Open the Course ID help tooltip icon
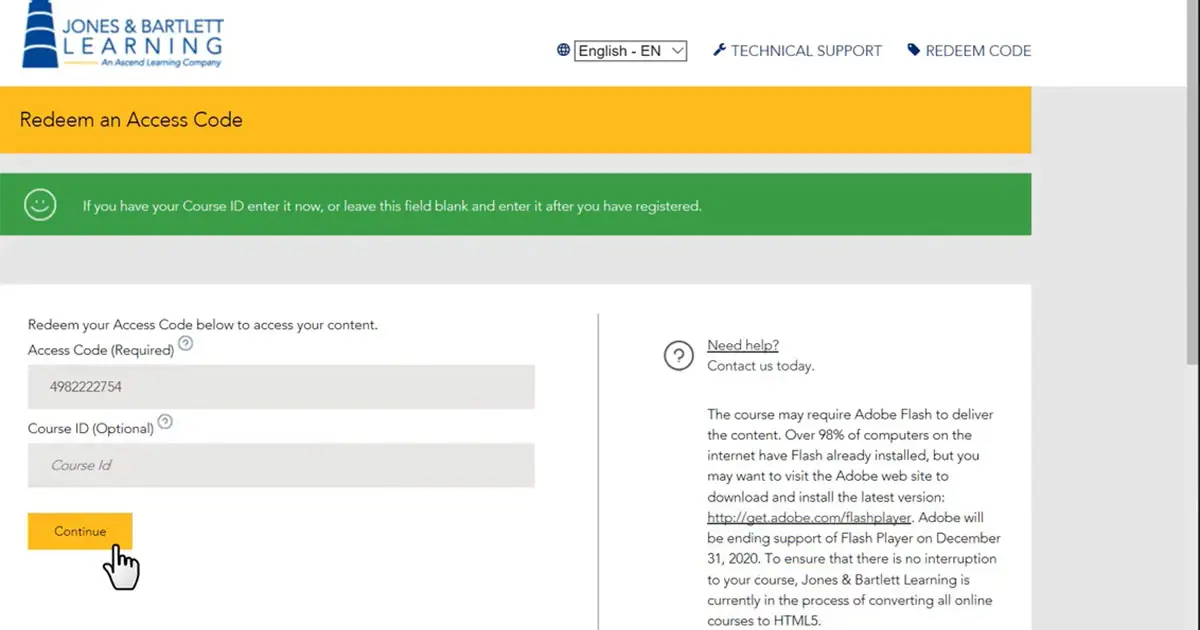The height and width of the screenshot is (630, 1200). 165,423
